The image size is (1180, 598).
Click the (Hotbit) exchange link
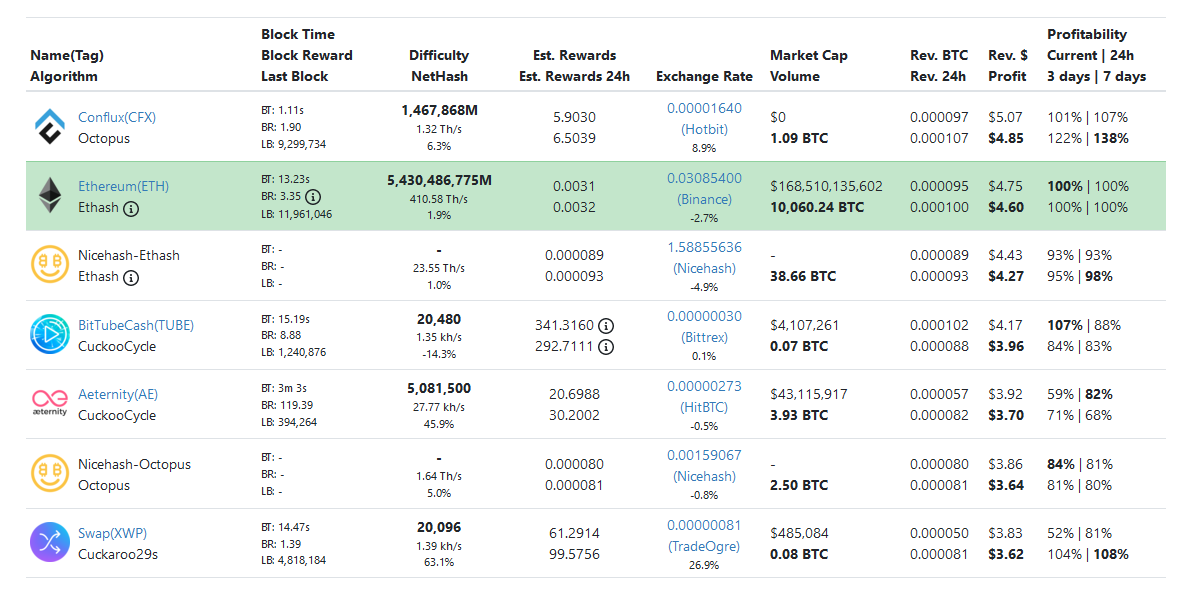(x=704, y=129)
